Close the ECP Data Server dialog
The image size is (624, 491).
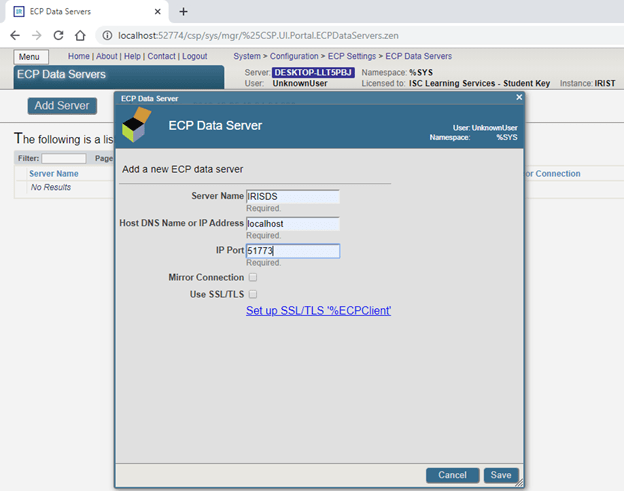pos(519,97)
